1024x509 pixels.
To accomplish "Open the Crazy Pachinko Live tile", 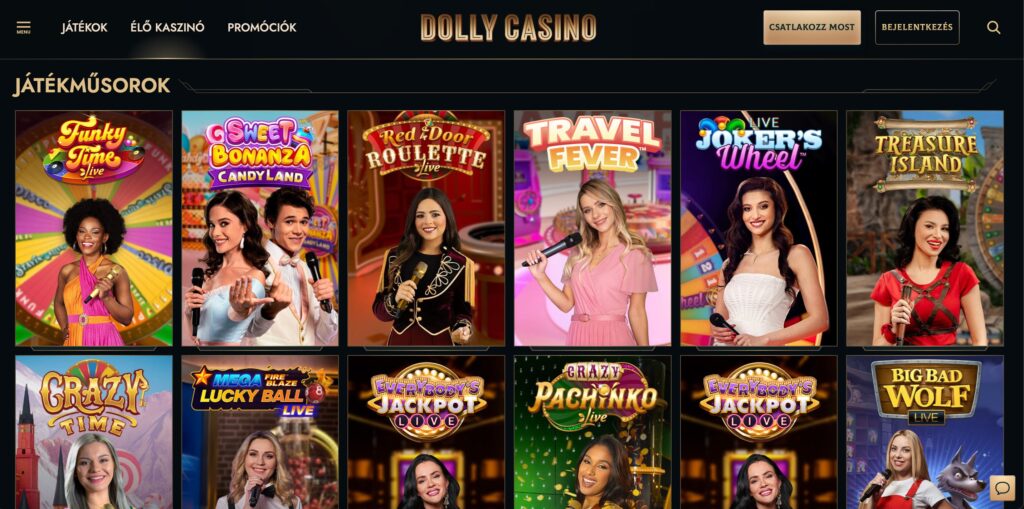I will tap(592, 432).
